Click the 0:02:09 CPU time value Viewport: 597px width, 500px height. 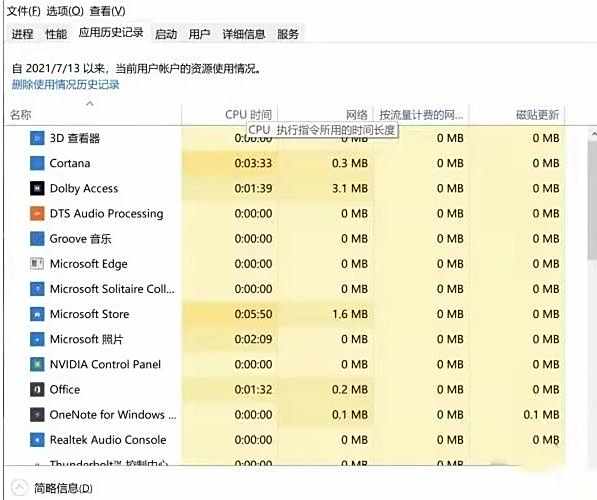[253, 339]
